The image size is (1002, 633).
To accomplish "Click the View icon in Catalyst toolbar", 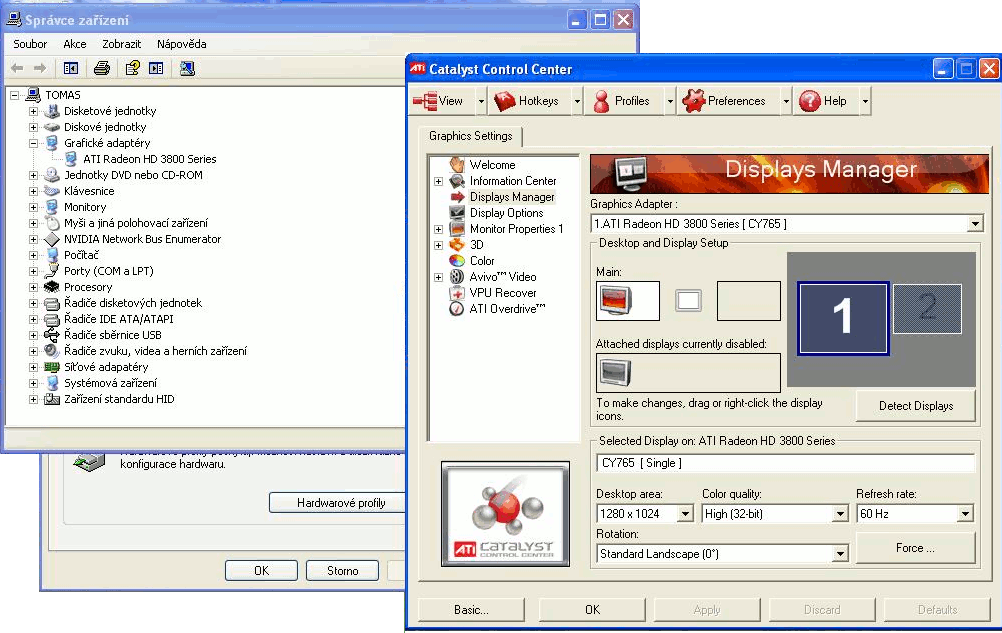I will [x=425, y=101].
